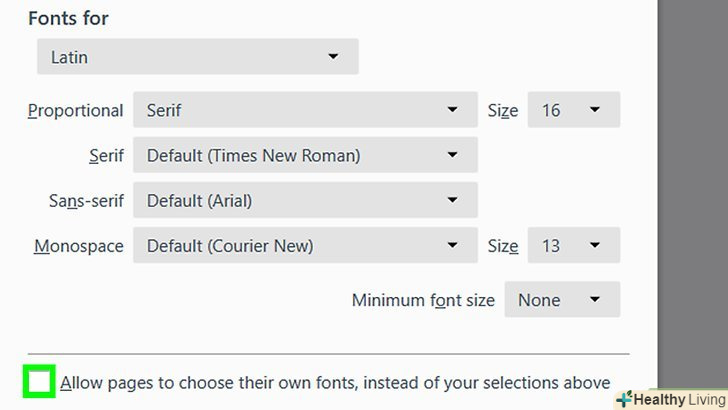Click the Sans-serif label text
The height and width of the screenshot is (410, 728).
coord(86,201)
